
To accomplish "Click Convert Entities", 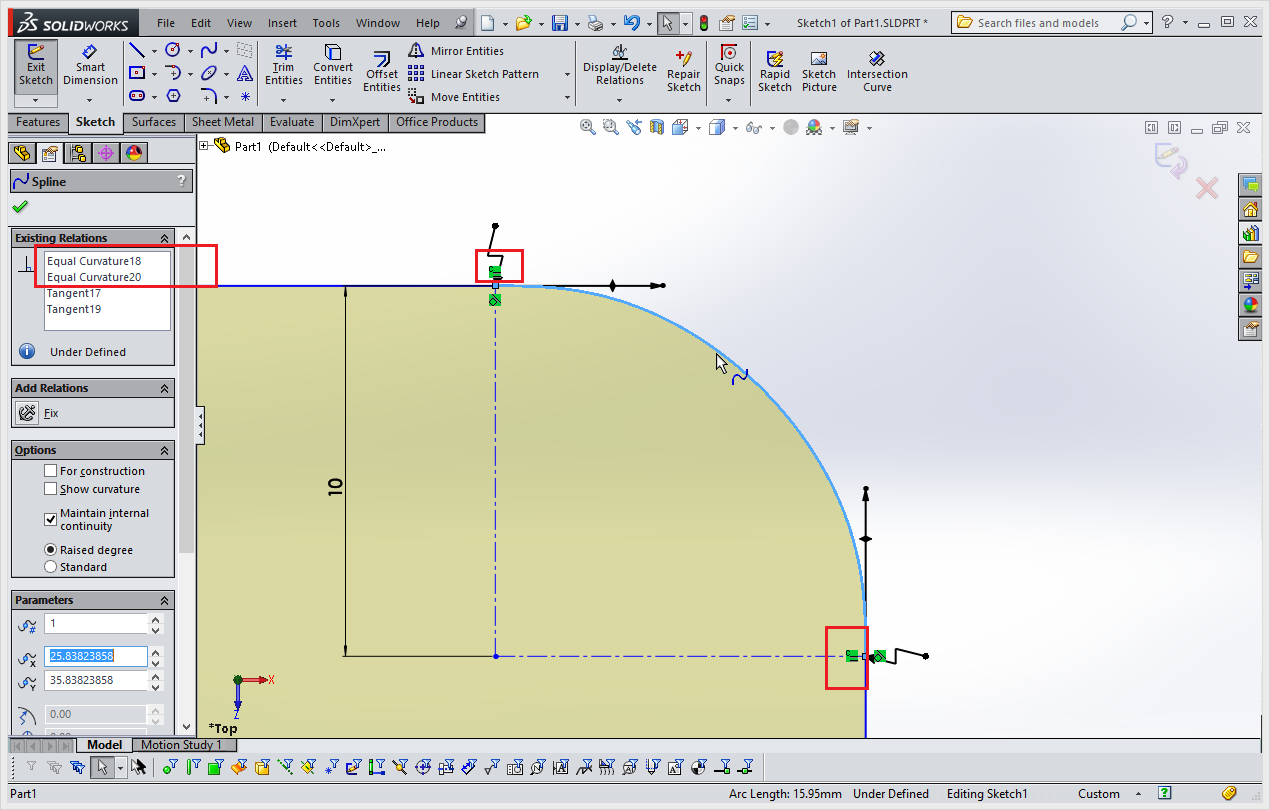I will 333,66.
